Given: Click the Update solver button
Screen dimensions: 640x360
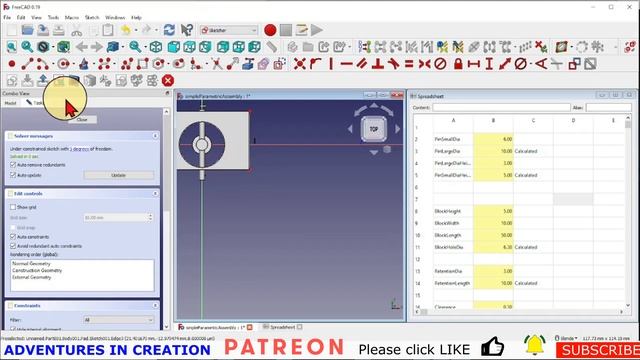Looking at the screenshot, I should [119, 175].
